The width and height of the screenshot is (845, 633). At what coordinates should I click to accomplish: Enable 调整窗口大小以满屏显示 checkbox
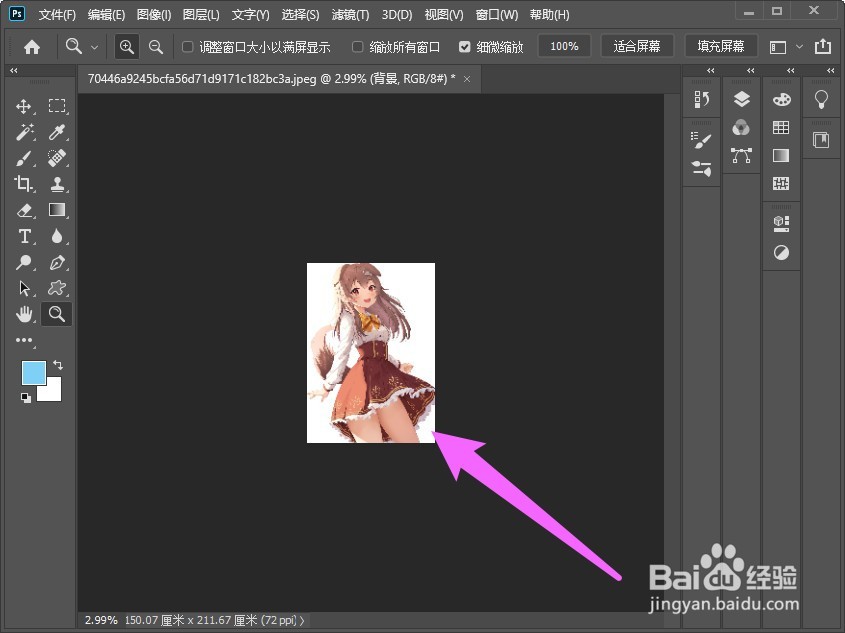click(188, 47)
